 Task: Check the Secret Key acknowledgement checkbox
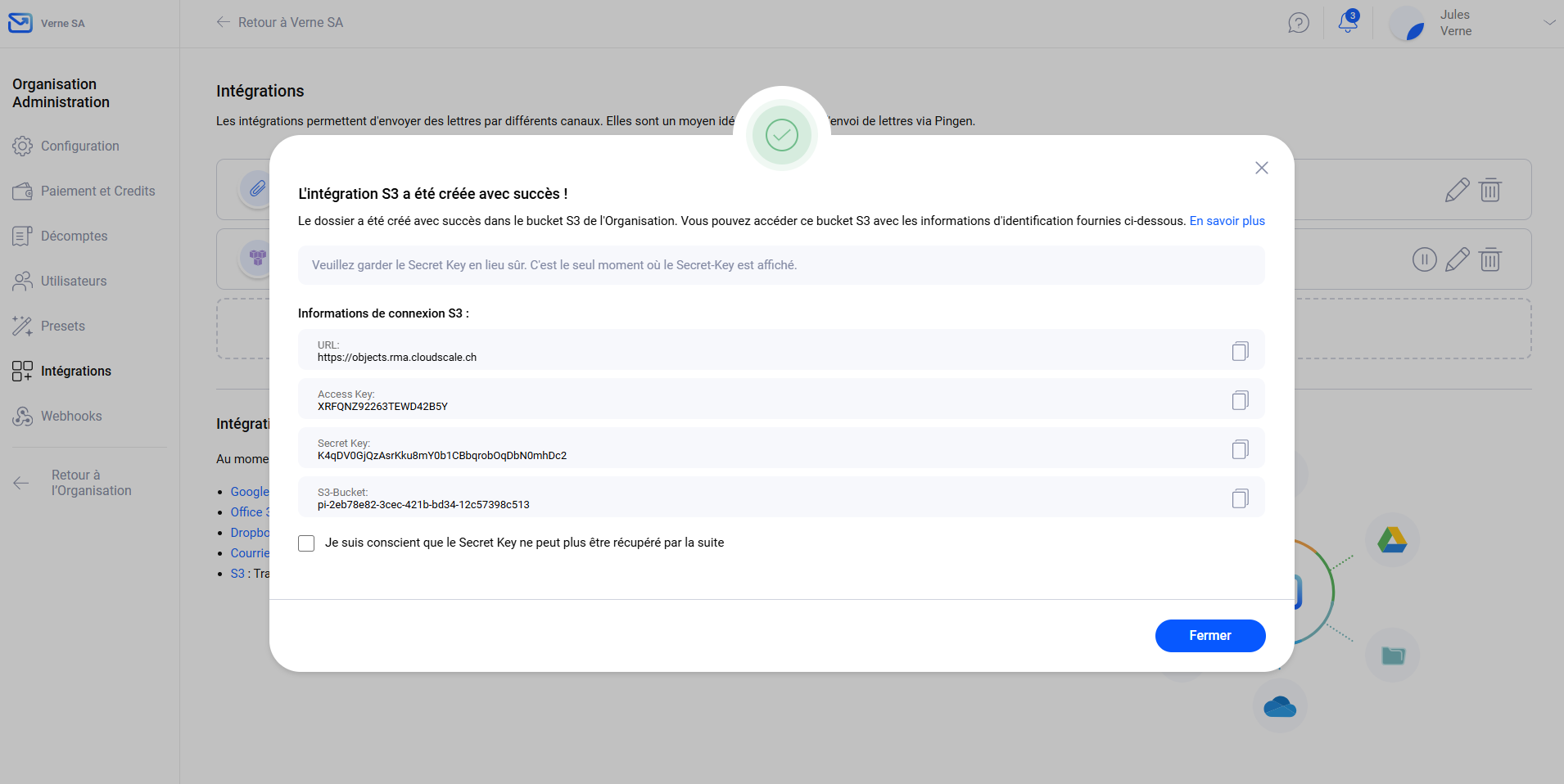(x=306, y=543)
